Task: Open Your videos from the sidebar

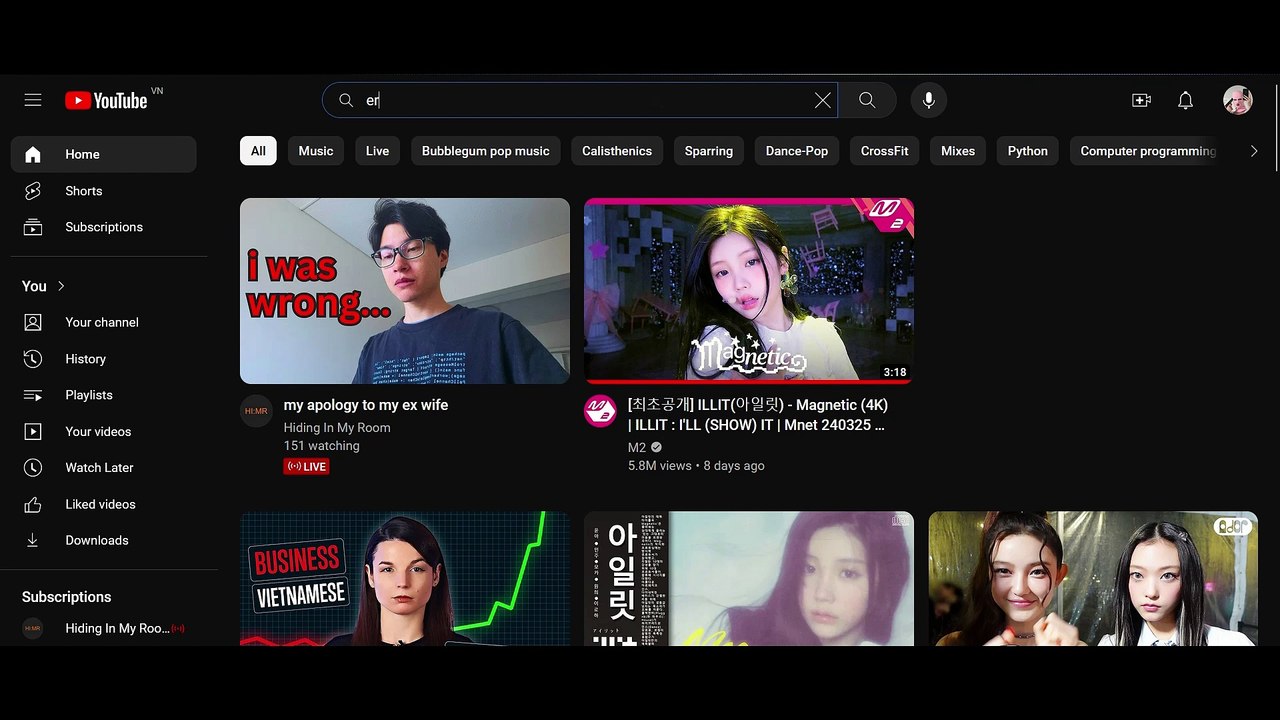Action: coord(104,431)
